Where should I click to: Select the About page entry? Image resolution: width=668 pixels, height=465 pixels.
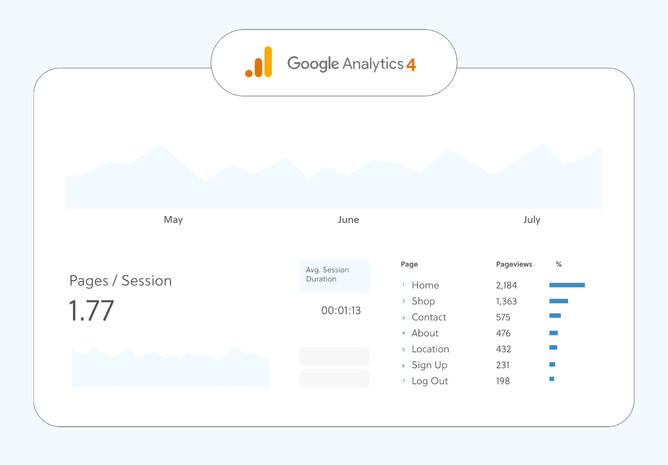pos(425,333)
